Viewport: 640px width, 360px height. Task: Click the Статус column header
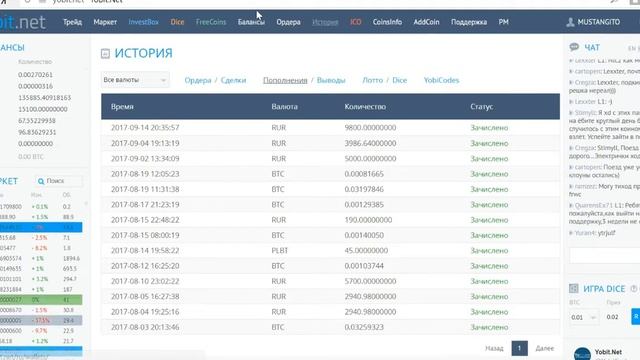(482, 107)
